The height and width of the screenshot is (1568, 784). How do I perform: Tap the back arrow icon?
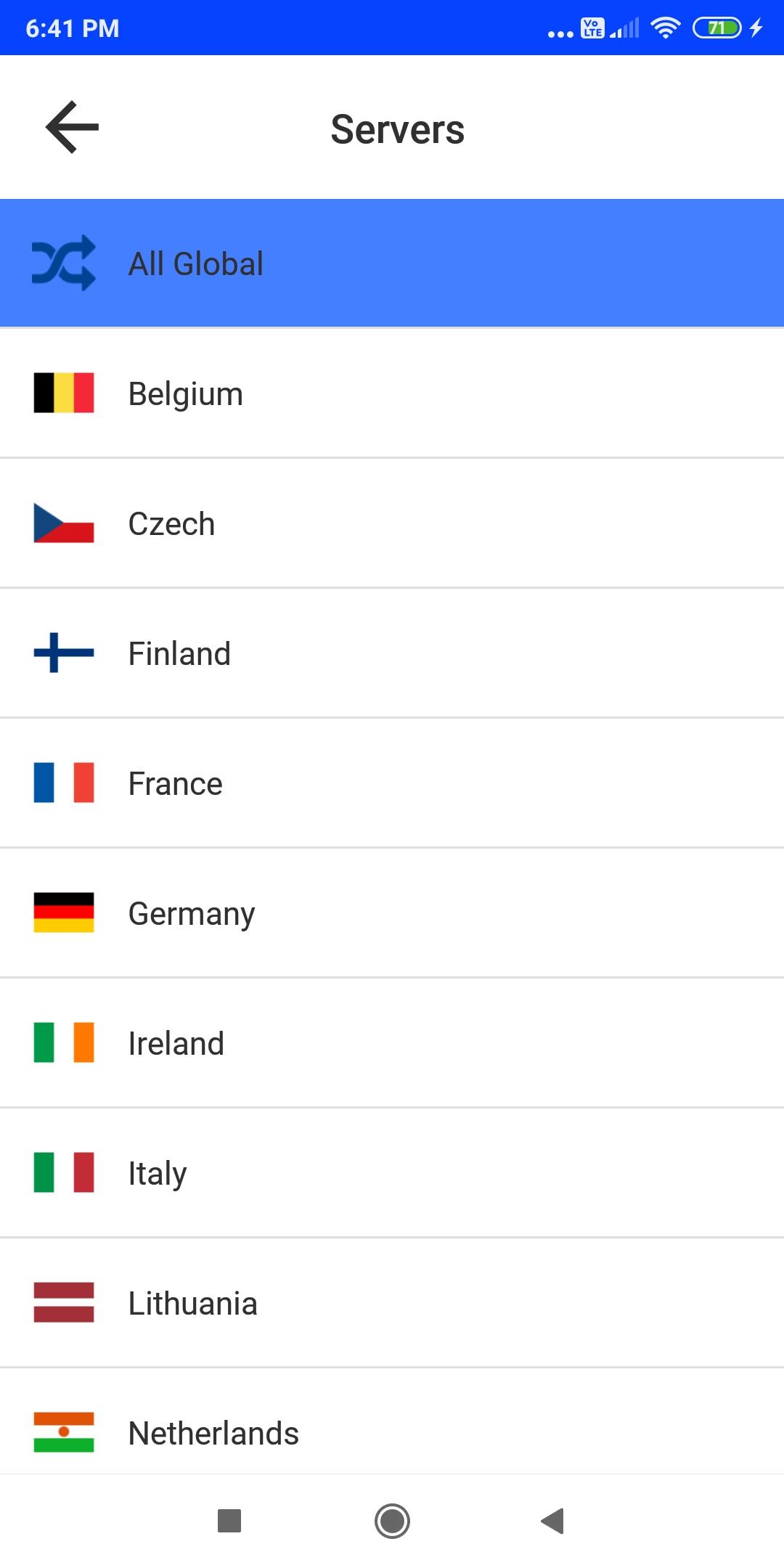tap(72, 127)
